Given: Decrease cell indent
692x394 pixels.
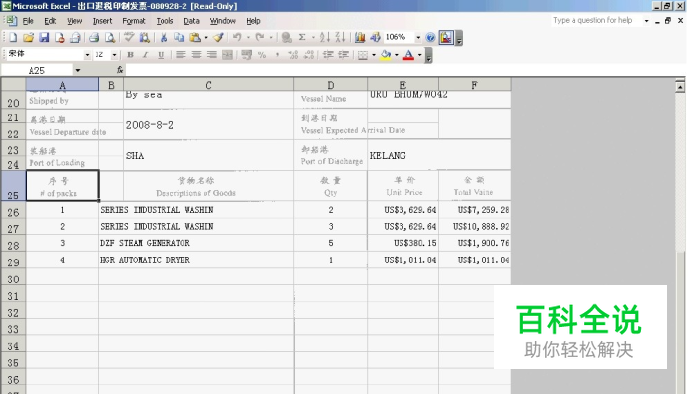Looking at the screenshot, I should point(328,55).
